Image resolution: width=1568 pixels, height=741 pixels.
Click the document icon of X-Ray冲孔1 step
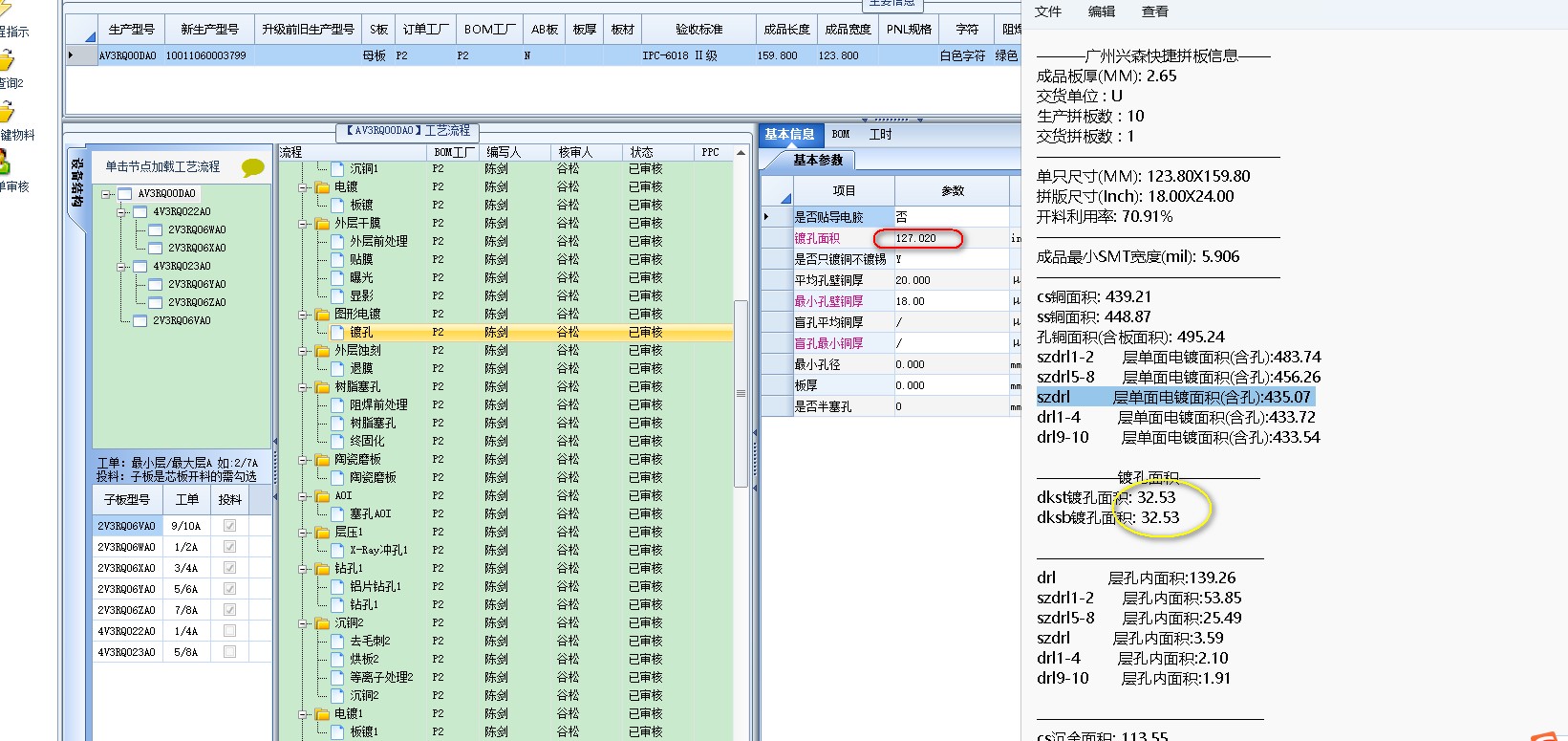(337, 550)
